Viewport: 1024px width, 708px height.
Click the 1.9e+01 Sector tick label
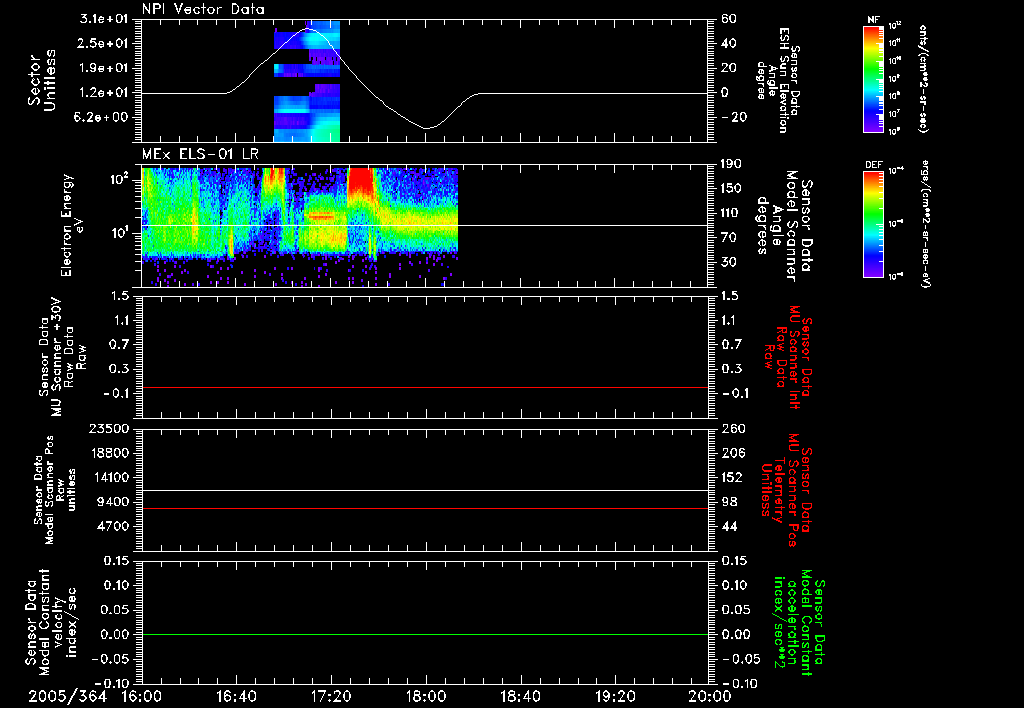tap(104, 68)
